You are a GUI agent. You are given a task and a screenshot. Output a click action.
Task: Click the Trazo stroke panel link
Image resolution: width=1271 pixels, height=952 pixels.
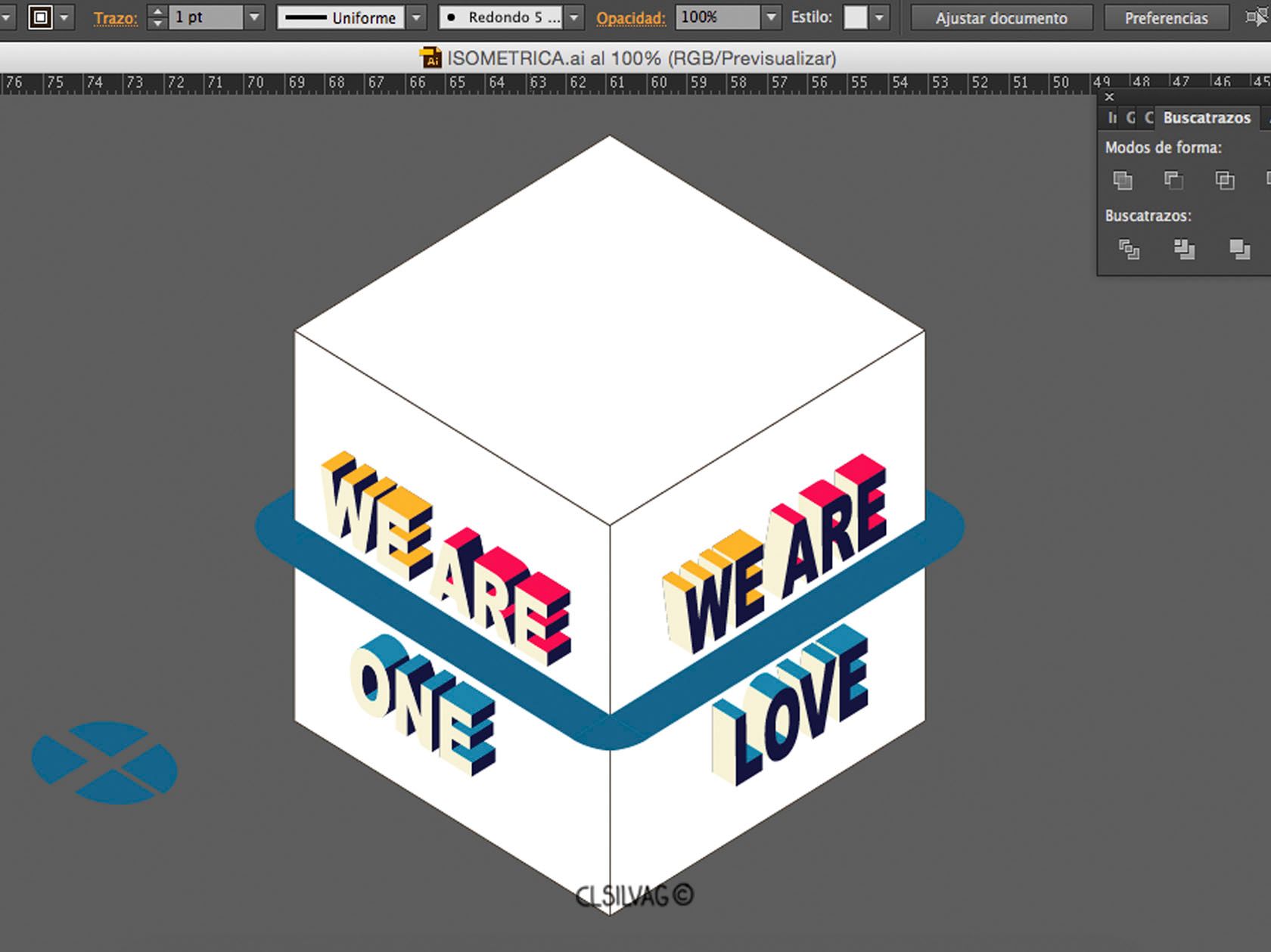pyautogui.click(x=115, y=17)
